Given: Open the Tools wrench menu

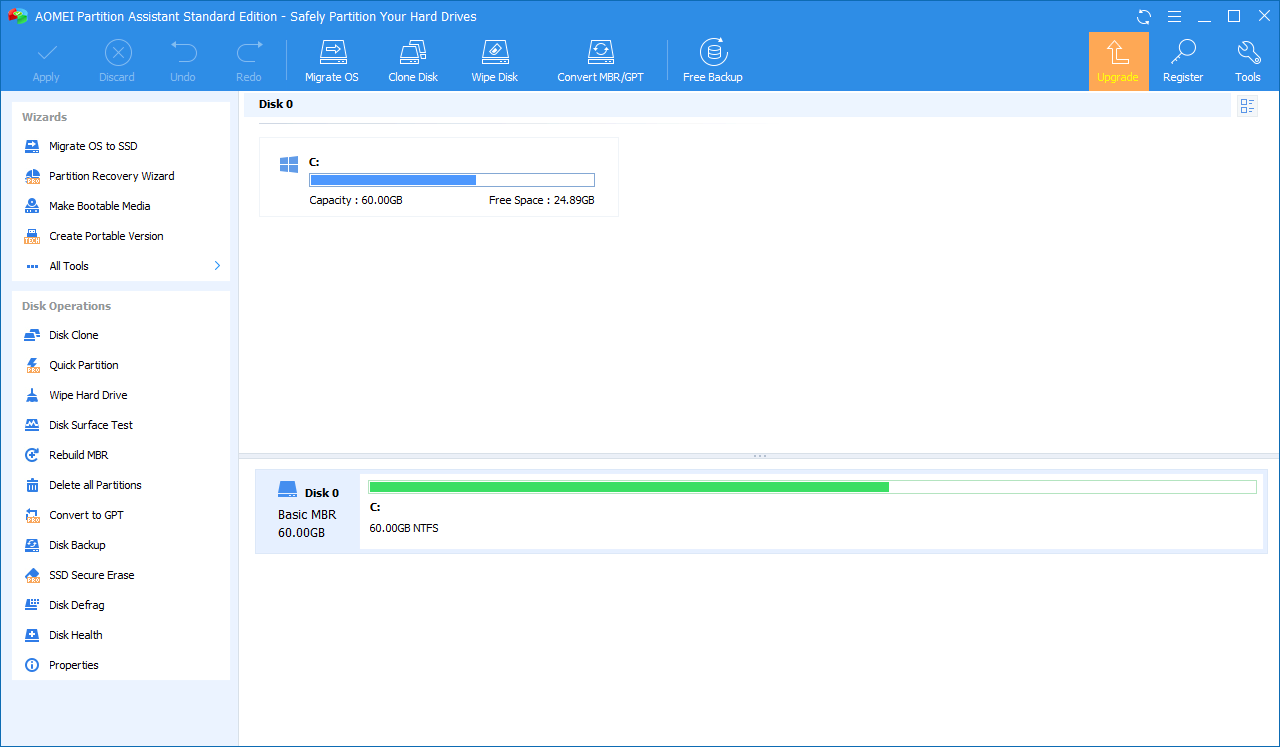Looking at the screenshot, I should pos(1248,61).
